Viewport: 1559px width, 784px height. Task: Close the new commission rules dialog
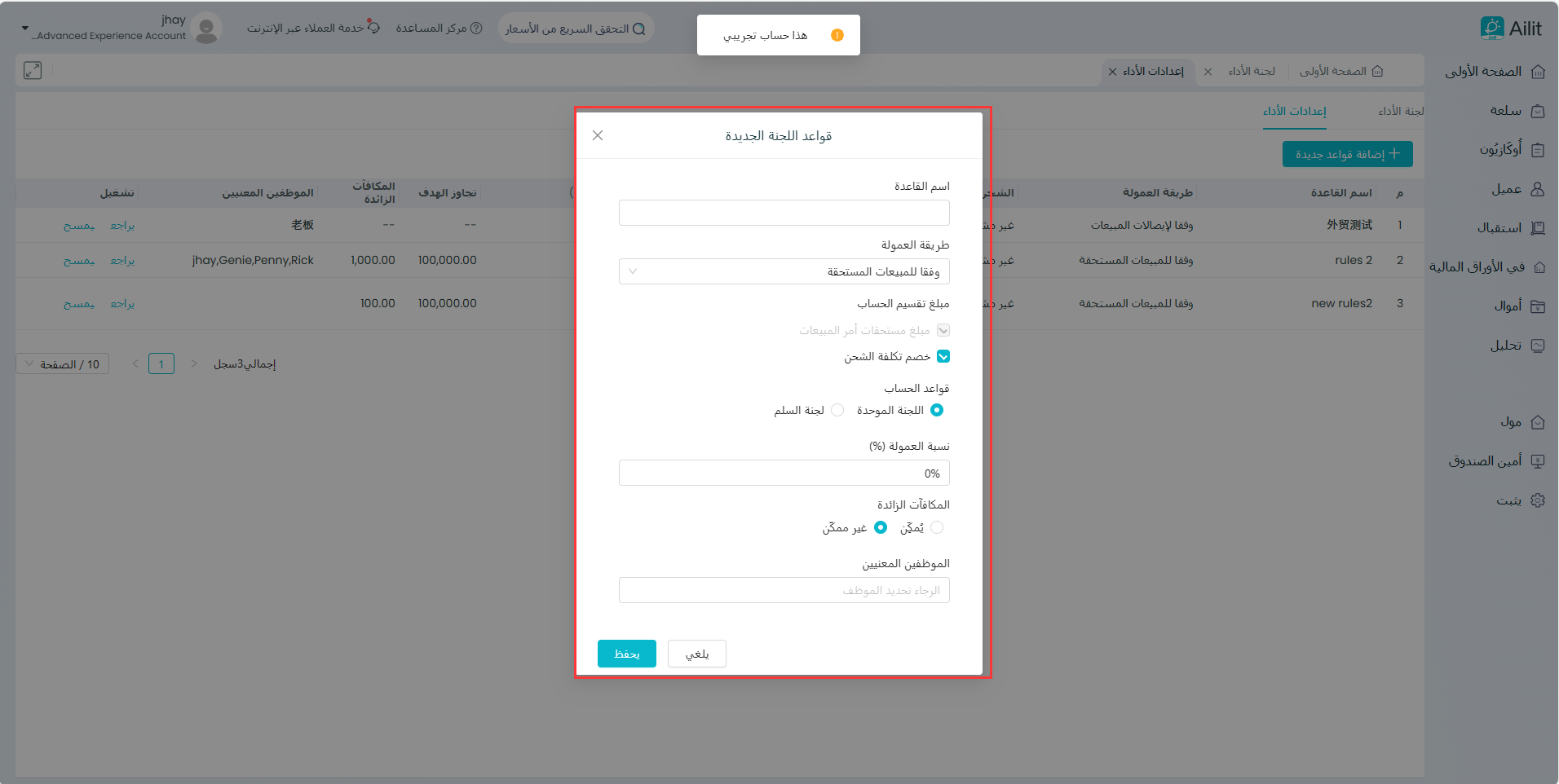click(x=598, y=135)
